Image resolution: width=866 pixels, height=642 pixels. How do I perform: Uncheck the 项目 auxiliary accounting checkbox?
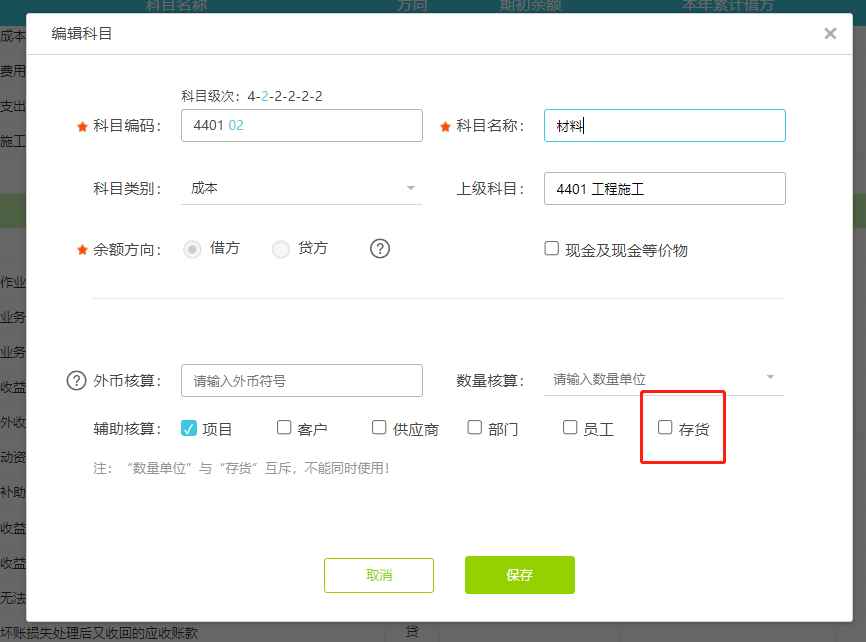pyautogui.click(x=189, y=428)
